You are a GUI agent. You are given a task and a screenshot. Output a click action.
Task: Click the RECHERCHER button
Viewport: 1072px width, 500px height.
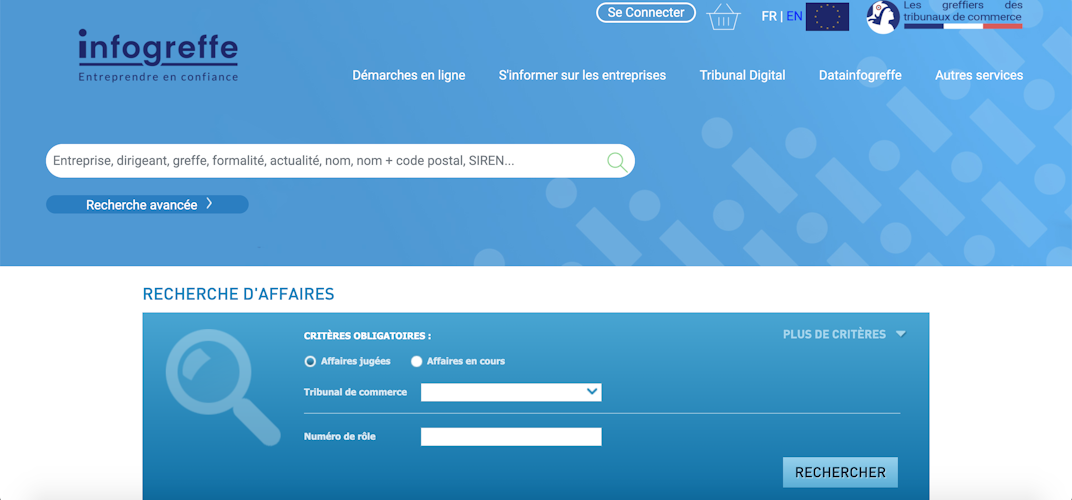pos(840,472)
